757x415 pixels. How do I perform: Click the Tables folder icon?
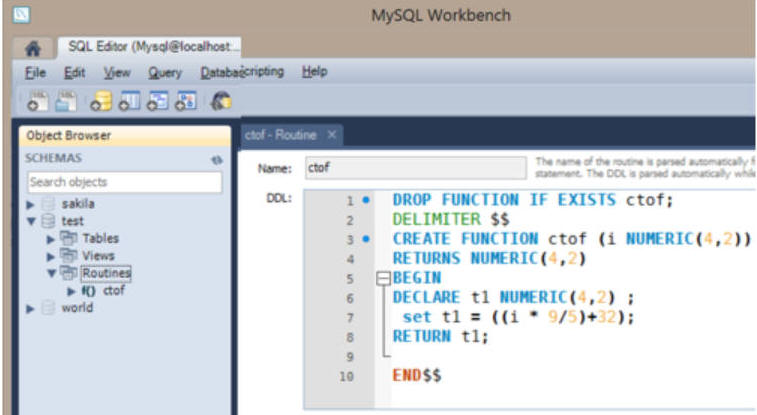click(68, 238)
